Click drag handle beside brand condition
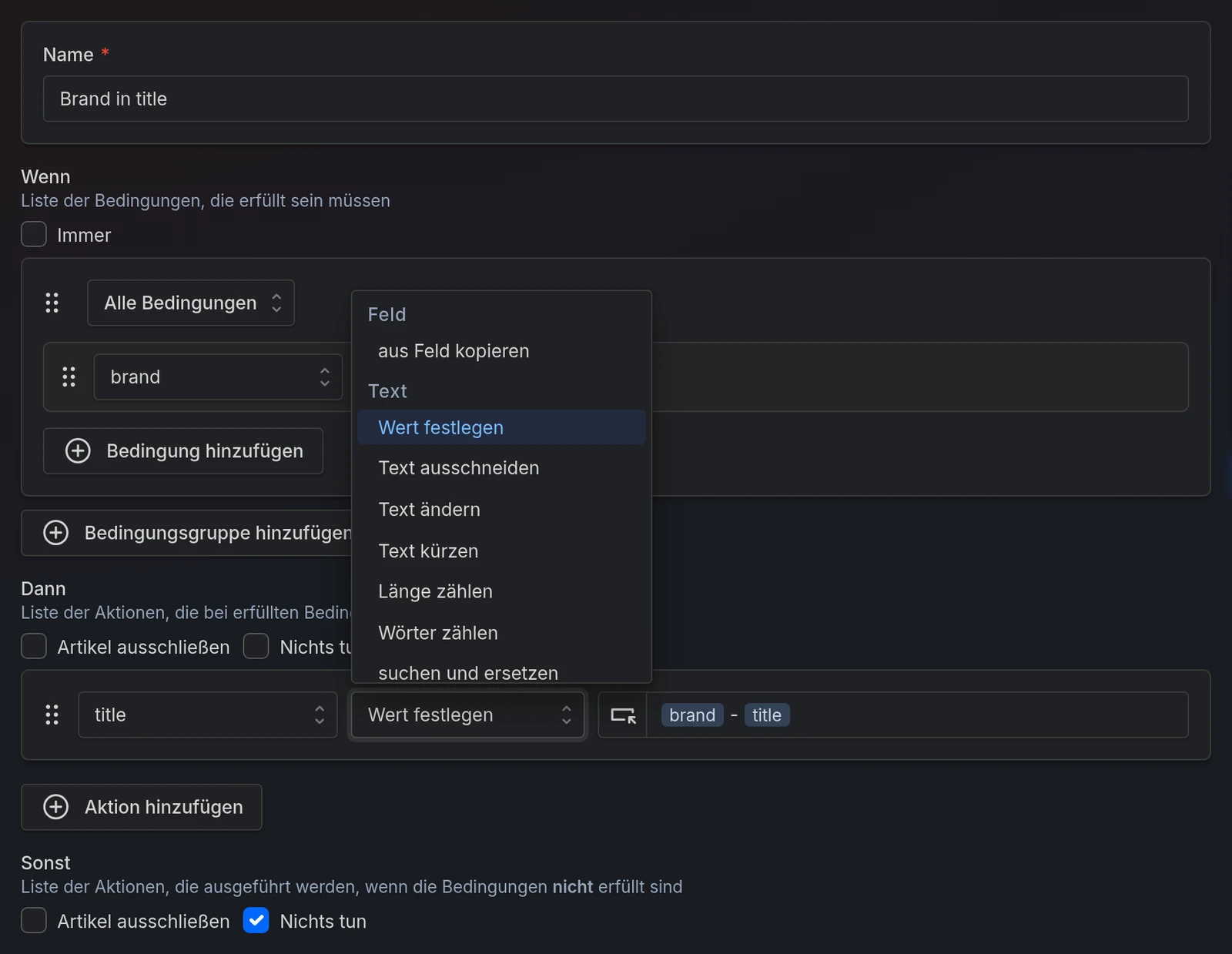This screenshot has width=1232, height=954. (x=69, y=377)
